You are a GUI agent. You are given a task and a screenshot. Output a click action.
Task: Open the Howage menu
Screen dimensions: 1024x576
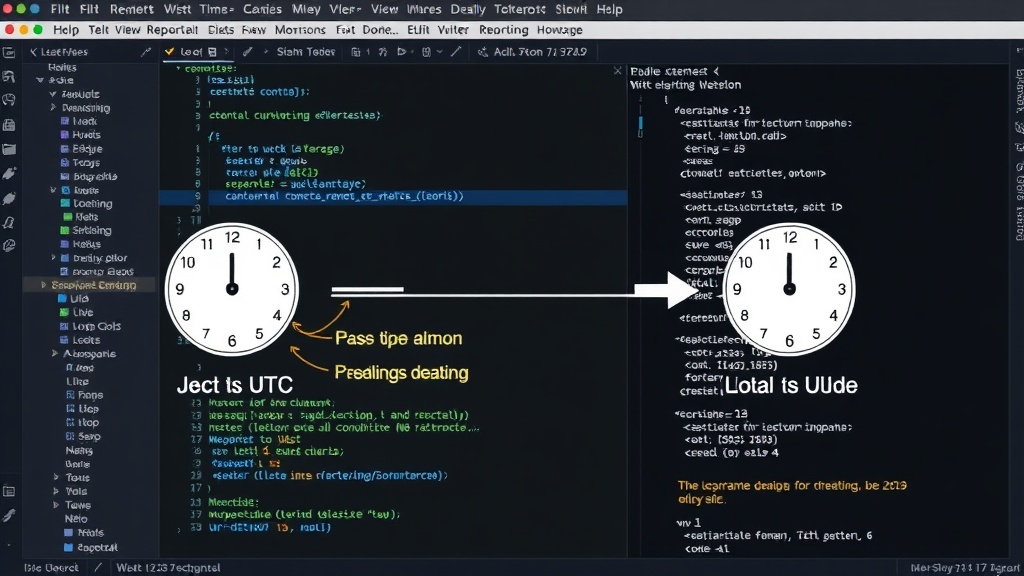(x=559, y=30)
